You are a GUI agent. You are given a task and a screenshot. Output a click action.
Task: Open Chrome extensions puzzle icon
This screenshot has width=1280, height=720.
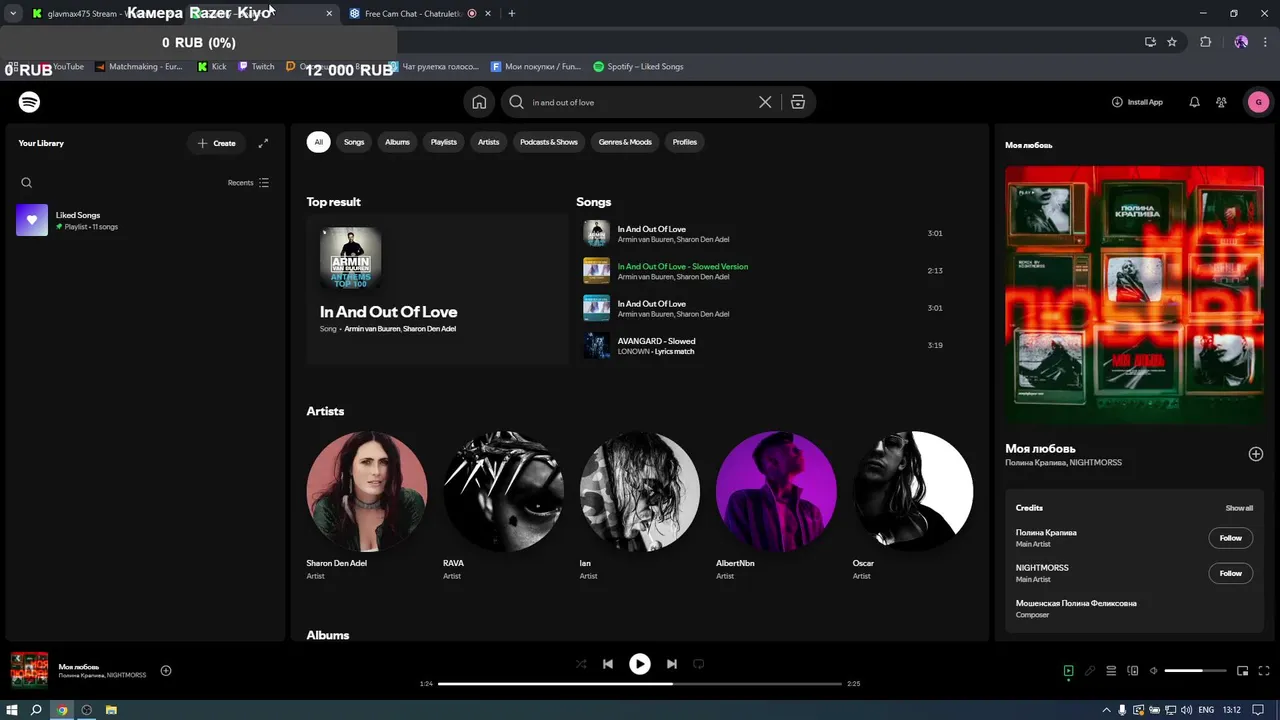[x=1205, y=42]
